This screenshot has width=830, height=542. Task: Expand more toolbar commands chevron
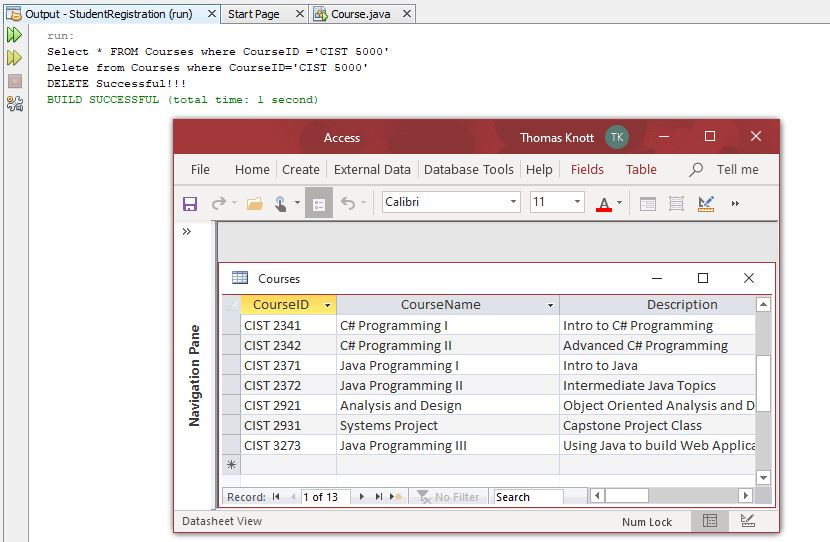[735, 203]
